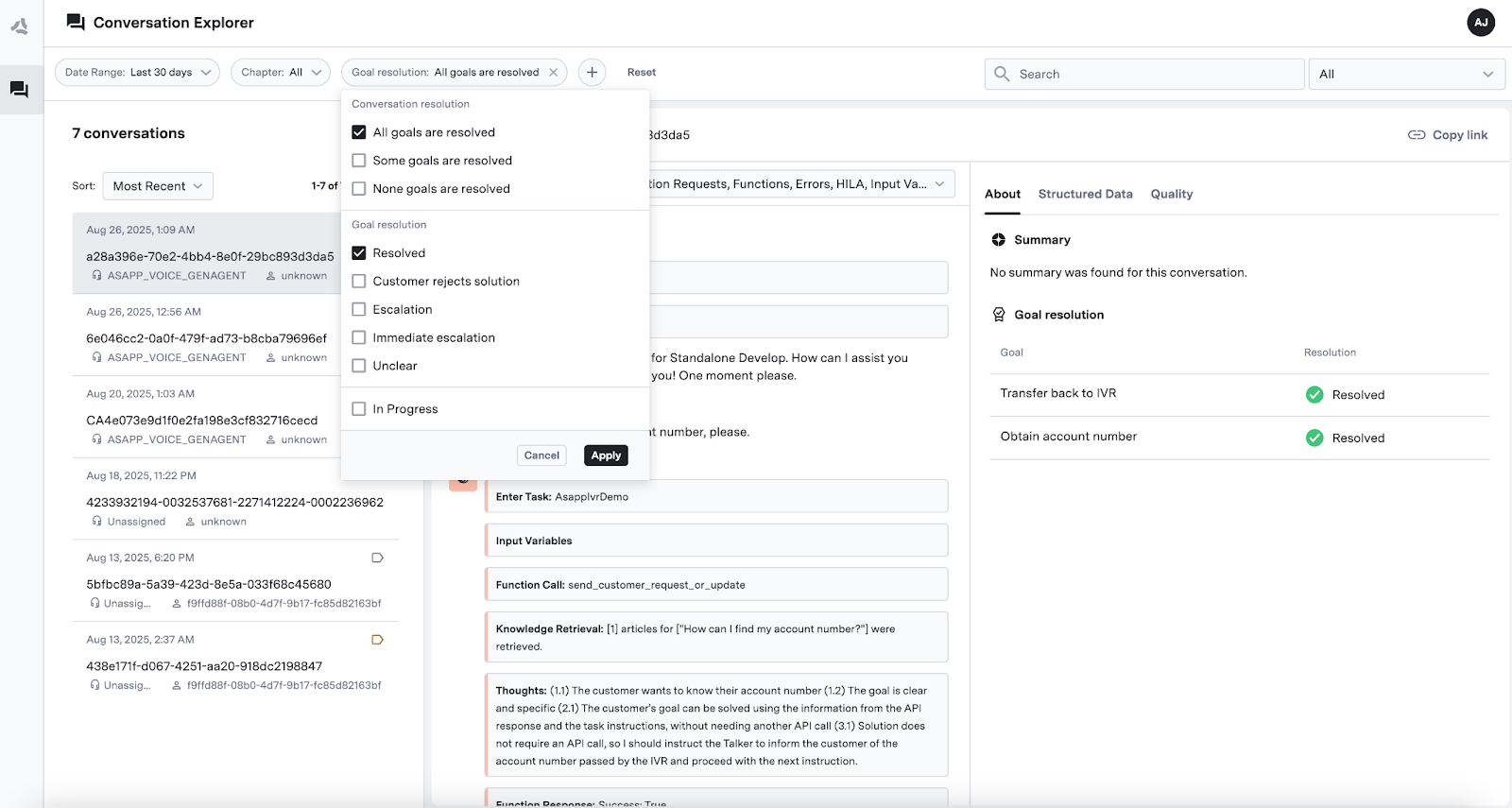Image resolution: width=1512 pixels, height=808 pixels.
Task: Click the search magnifier icon
Action: [x=1002, y=74]
